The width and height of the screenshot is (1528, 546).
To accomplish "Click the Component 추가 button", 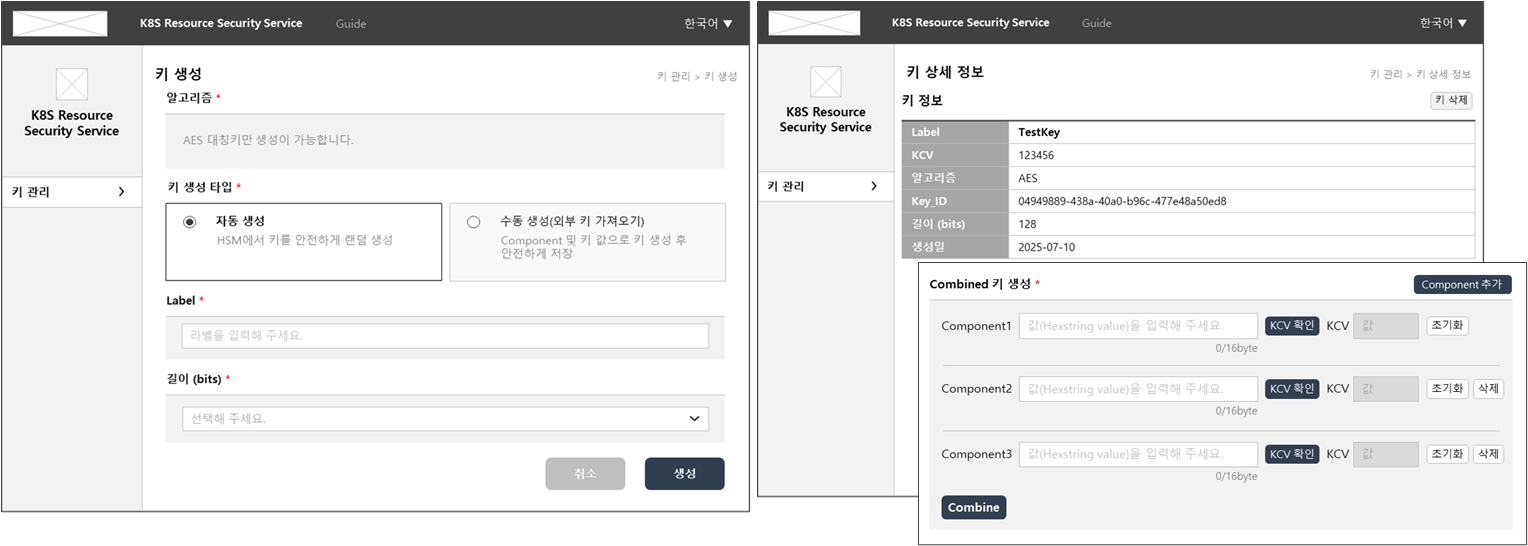I will tap(1462, 285).
